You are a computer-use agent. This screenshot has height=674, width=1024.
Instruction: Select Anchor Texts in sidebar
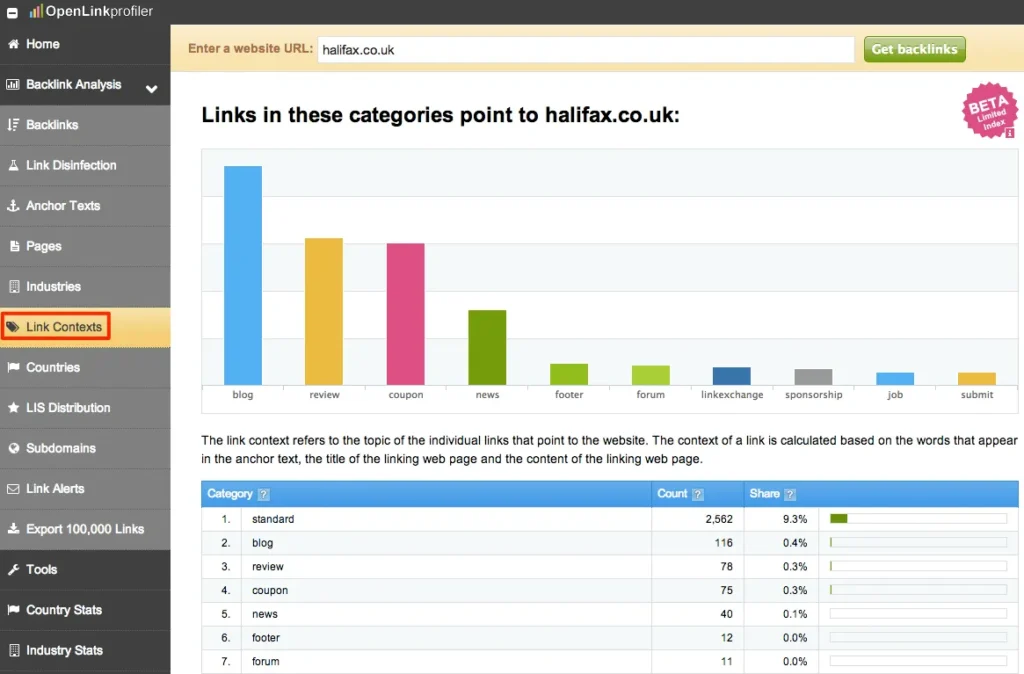[x=85, y=206]
